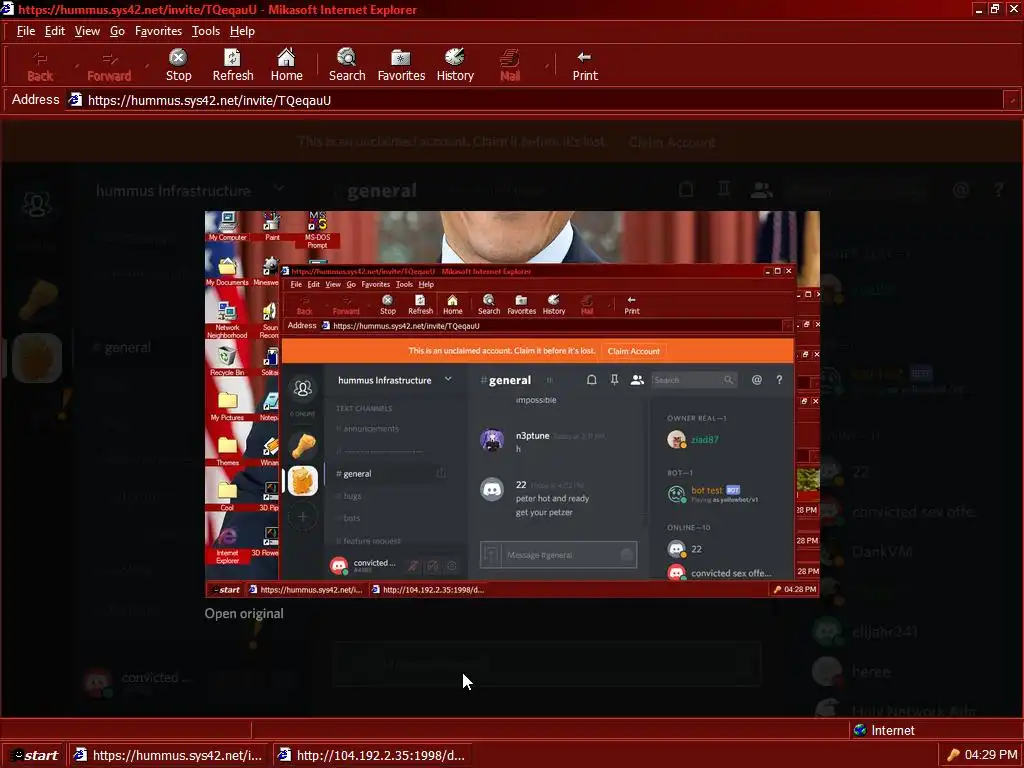Open the History toolbar button
Image resolution: width=1024 pixels, height=768 pixels.
[x=455, y=65]
